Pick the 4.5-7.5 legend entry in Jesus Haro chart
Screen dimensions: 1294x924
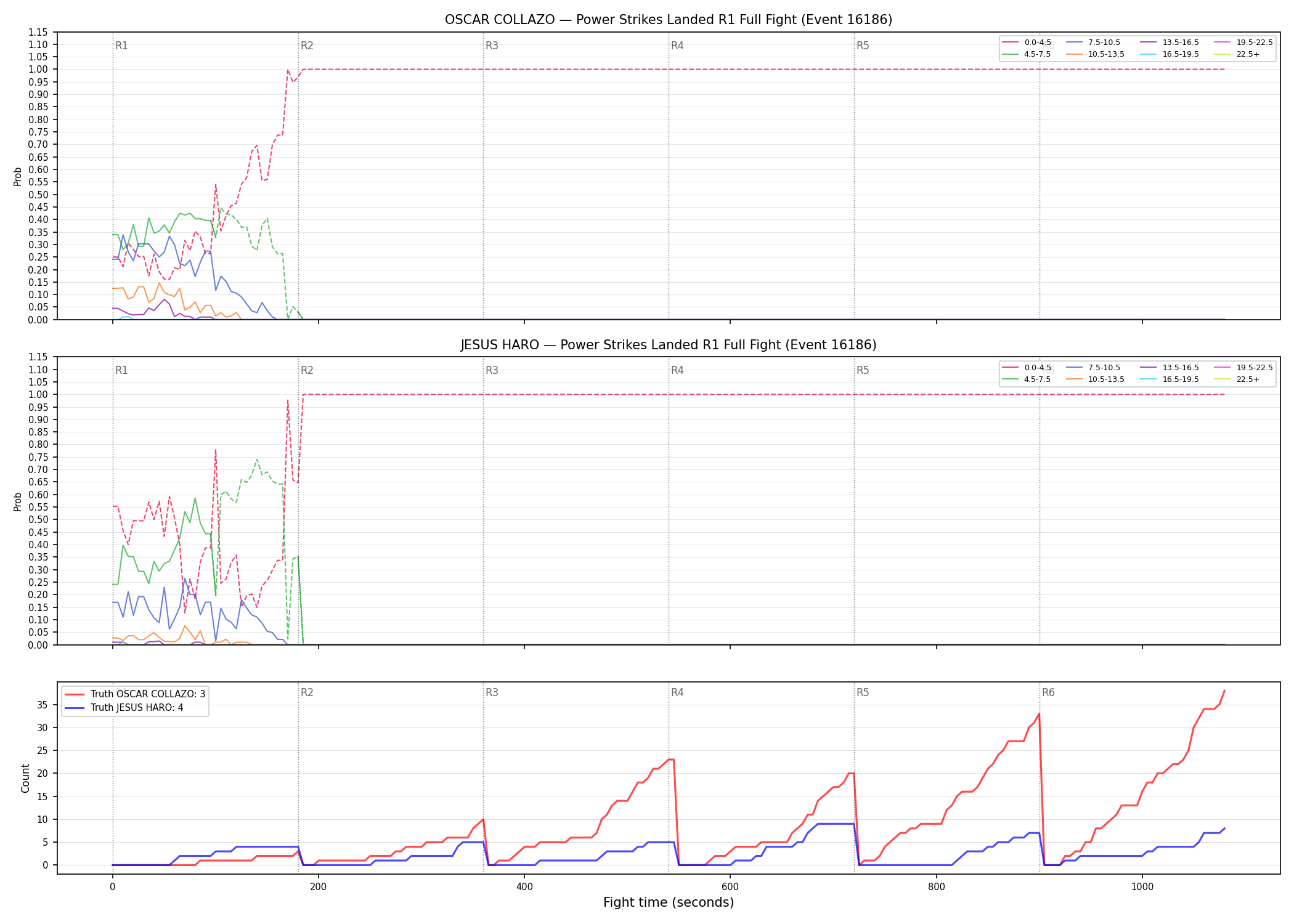pyautogui.click(x=1027, y=379)
